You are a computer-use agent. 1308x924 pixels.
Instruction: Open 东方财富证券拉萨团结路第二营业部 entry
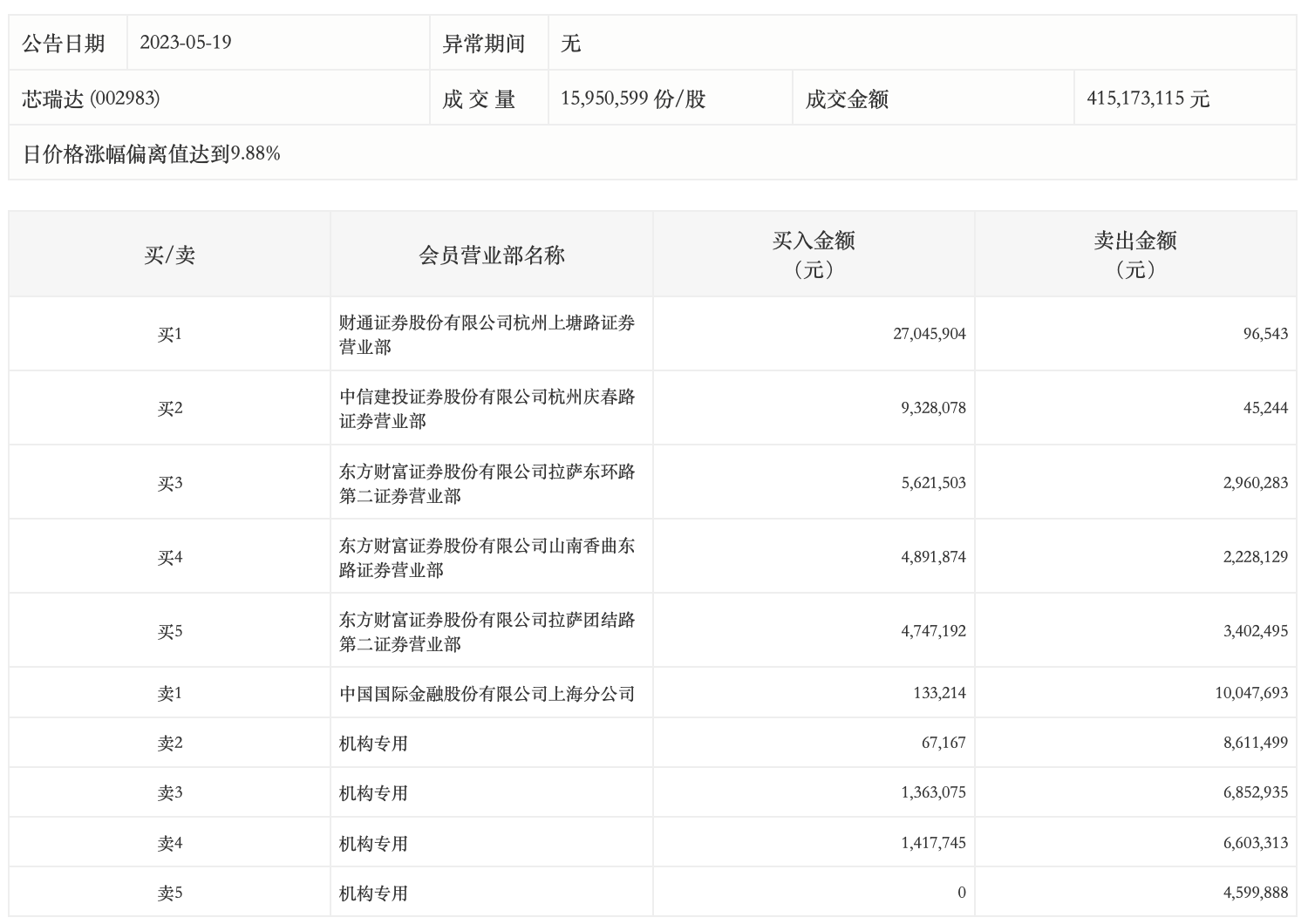pos(487,631)
